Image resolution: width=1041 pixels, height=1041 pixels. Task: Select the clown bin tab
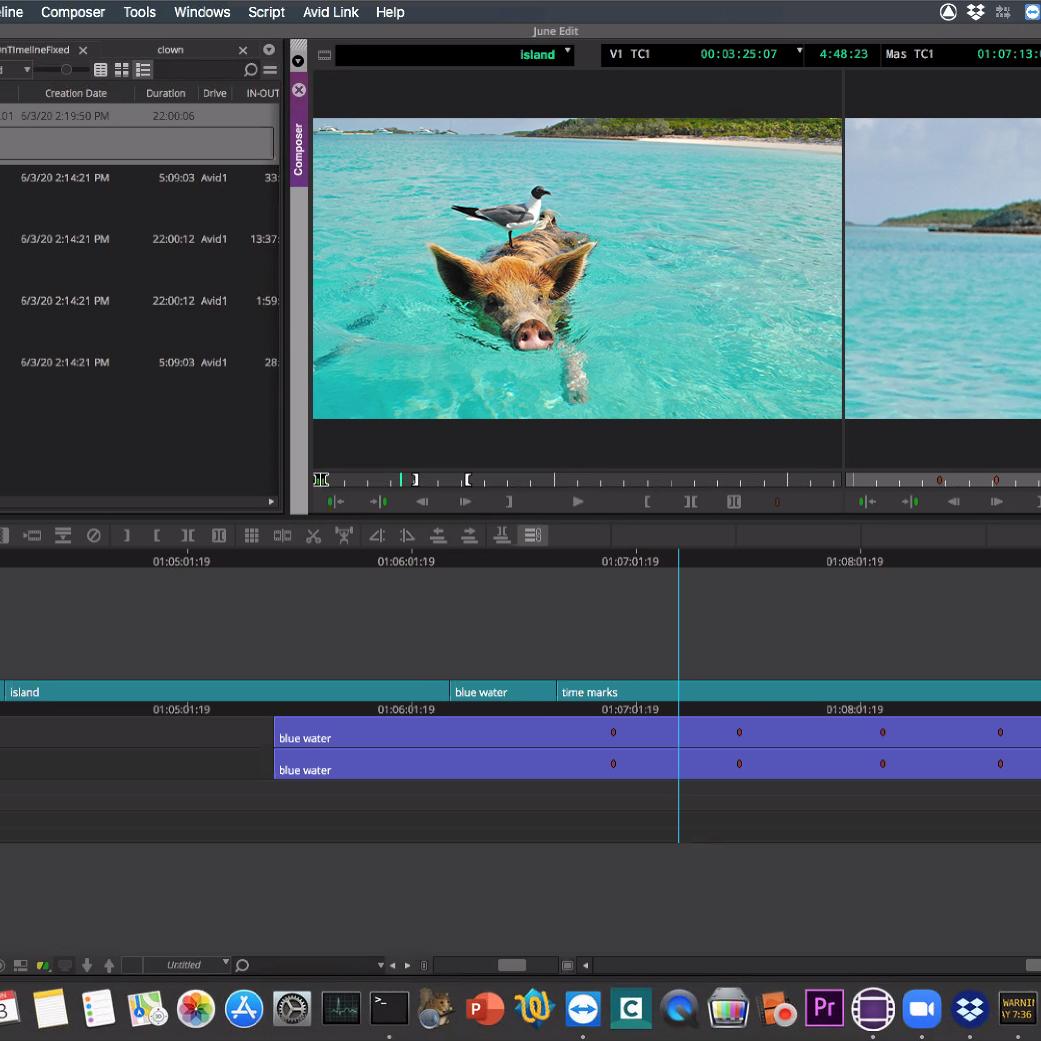pos(170,50)
